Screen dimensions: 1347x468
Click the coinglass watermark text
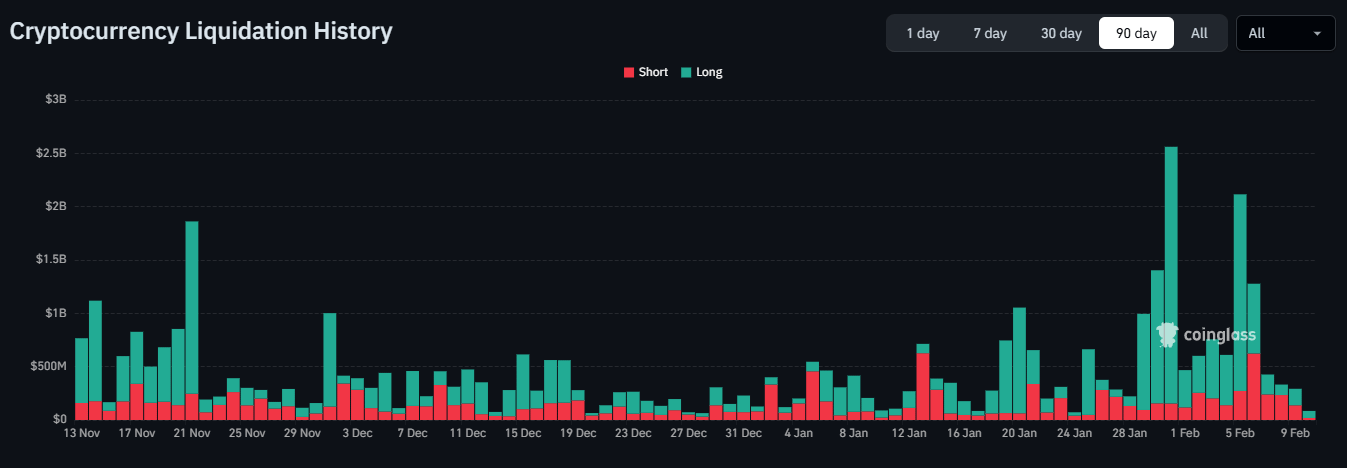click(x=1219, y=335)
